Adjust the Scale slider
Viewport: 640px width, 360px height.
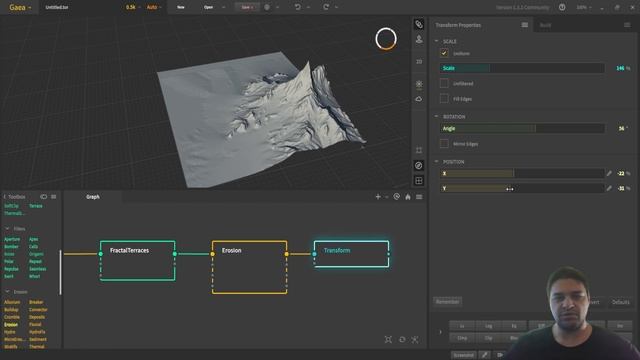522,68
